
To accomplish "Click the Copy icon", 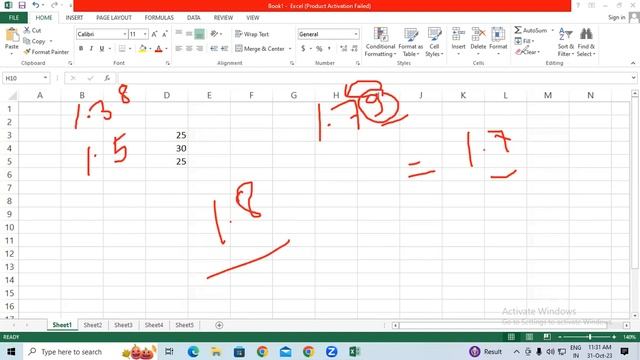I will (27, 41).
